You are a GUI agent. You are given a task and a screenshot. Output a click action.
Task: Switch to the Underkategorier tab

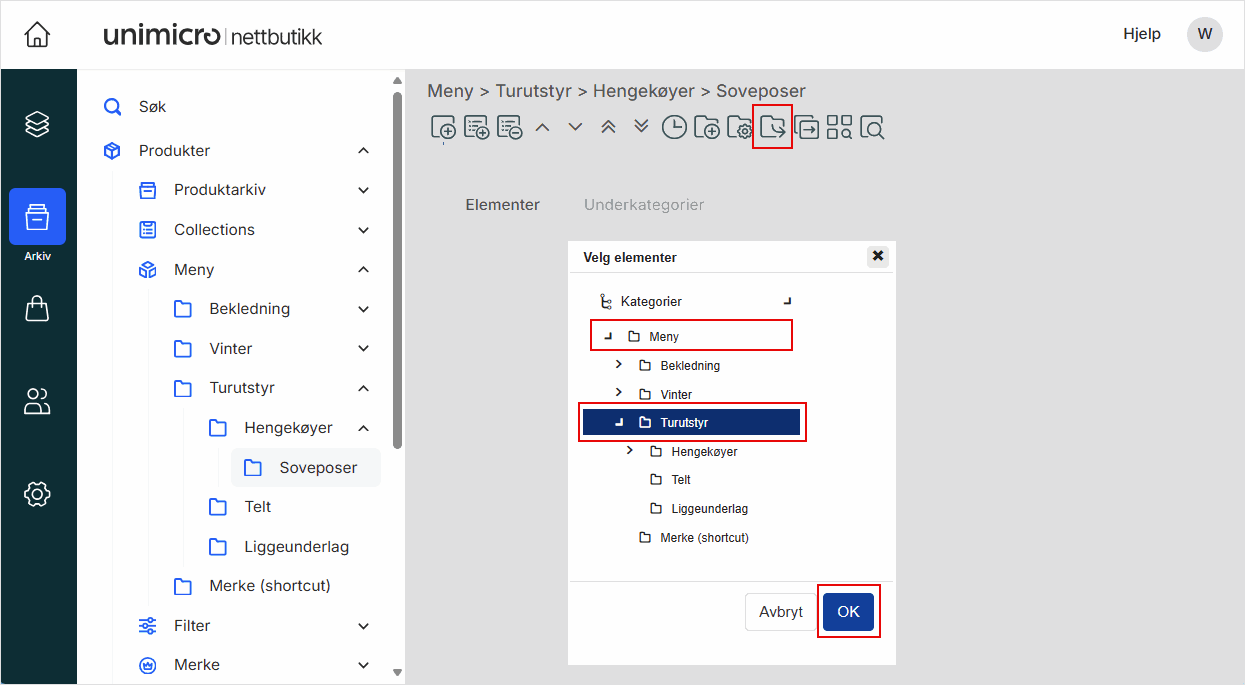pos(644,205)
